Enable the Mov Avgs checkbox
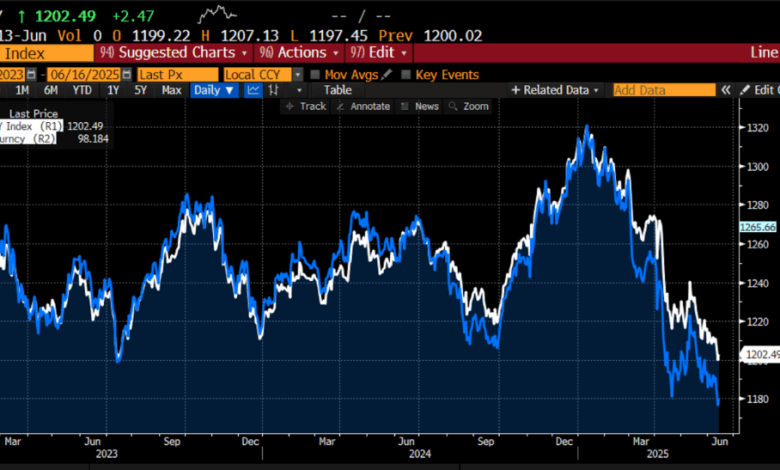Image resolution: width=780 pixels, height=470 pixels. pos(316,74)
